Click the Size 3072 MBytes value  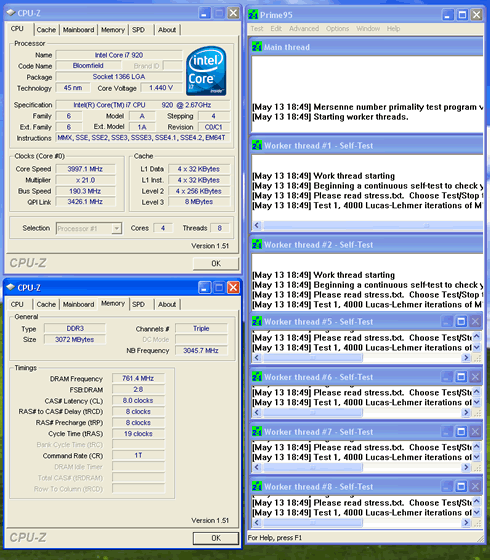click(x=75, y=339)
